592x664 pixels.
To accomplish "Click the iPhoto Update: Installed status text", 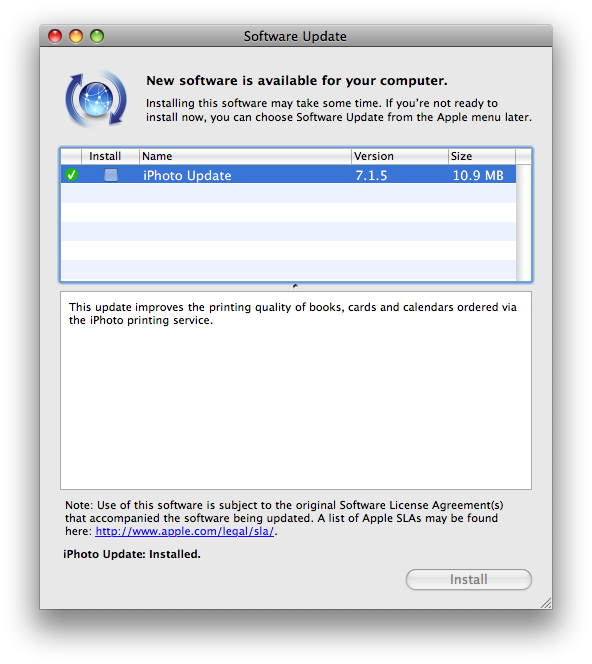I will coord(132,554).
